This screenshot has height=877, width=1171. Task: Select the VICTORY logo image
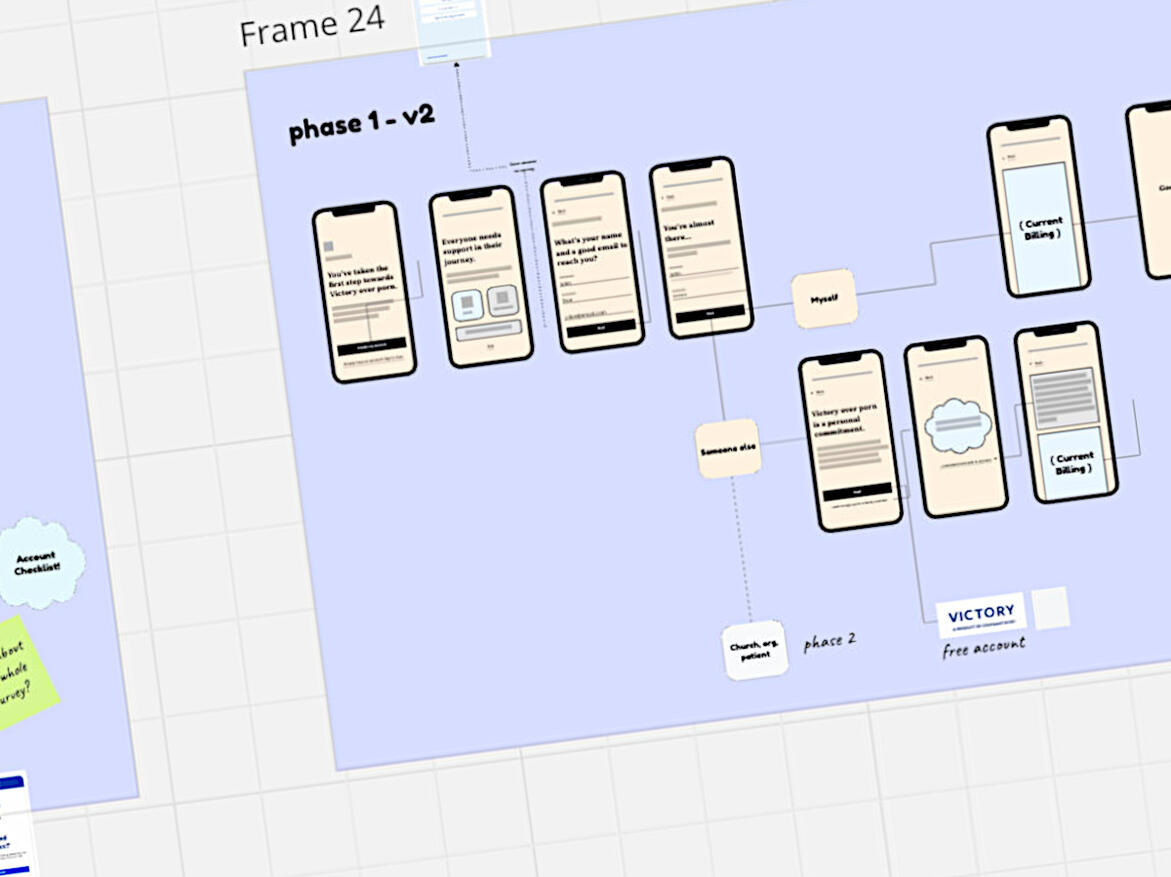tap(980, 615)
